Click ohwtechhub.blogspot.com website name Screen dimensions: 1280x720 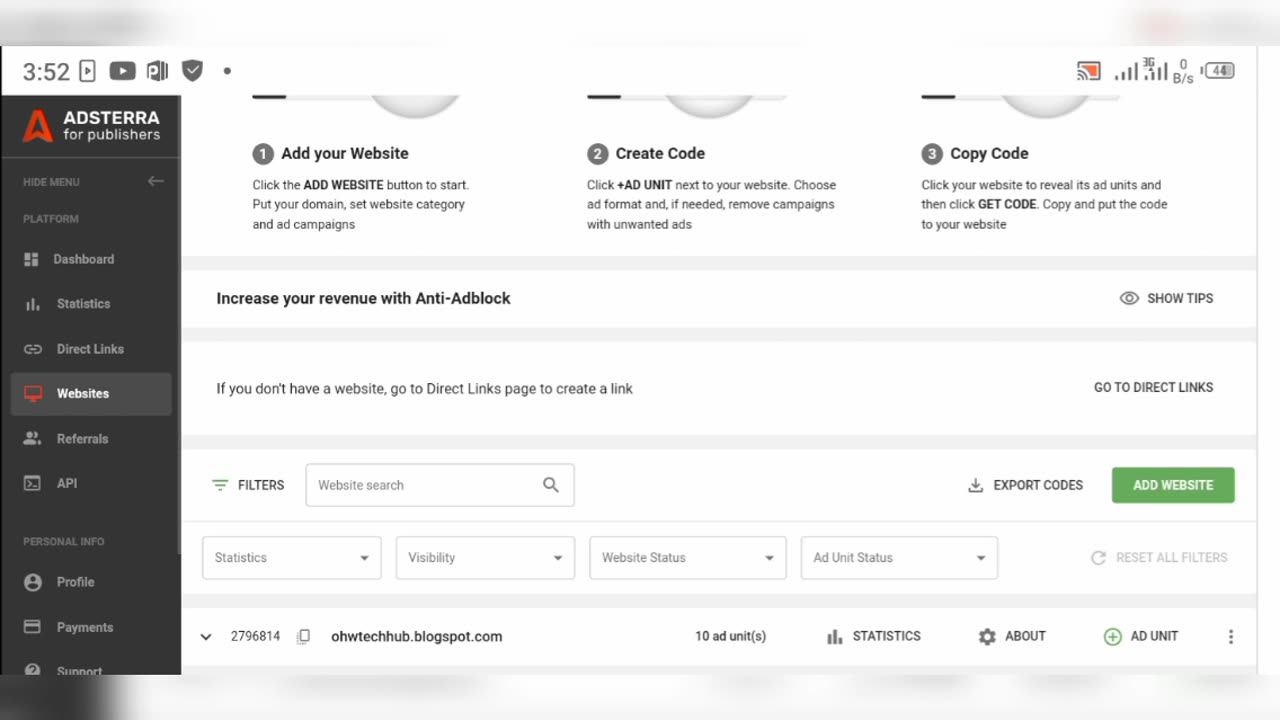[x=417, y=636]
